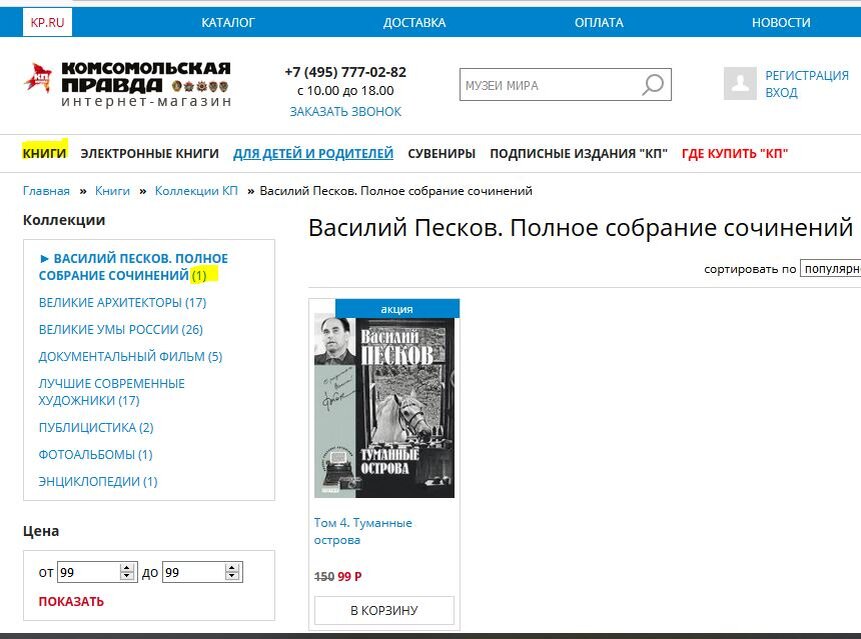Click the ЗАКАЗАТЬ ЗВОНОК link

coord(345,111)
